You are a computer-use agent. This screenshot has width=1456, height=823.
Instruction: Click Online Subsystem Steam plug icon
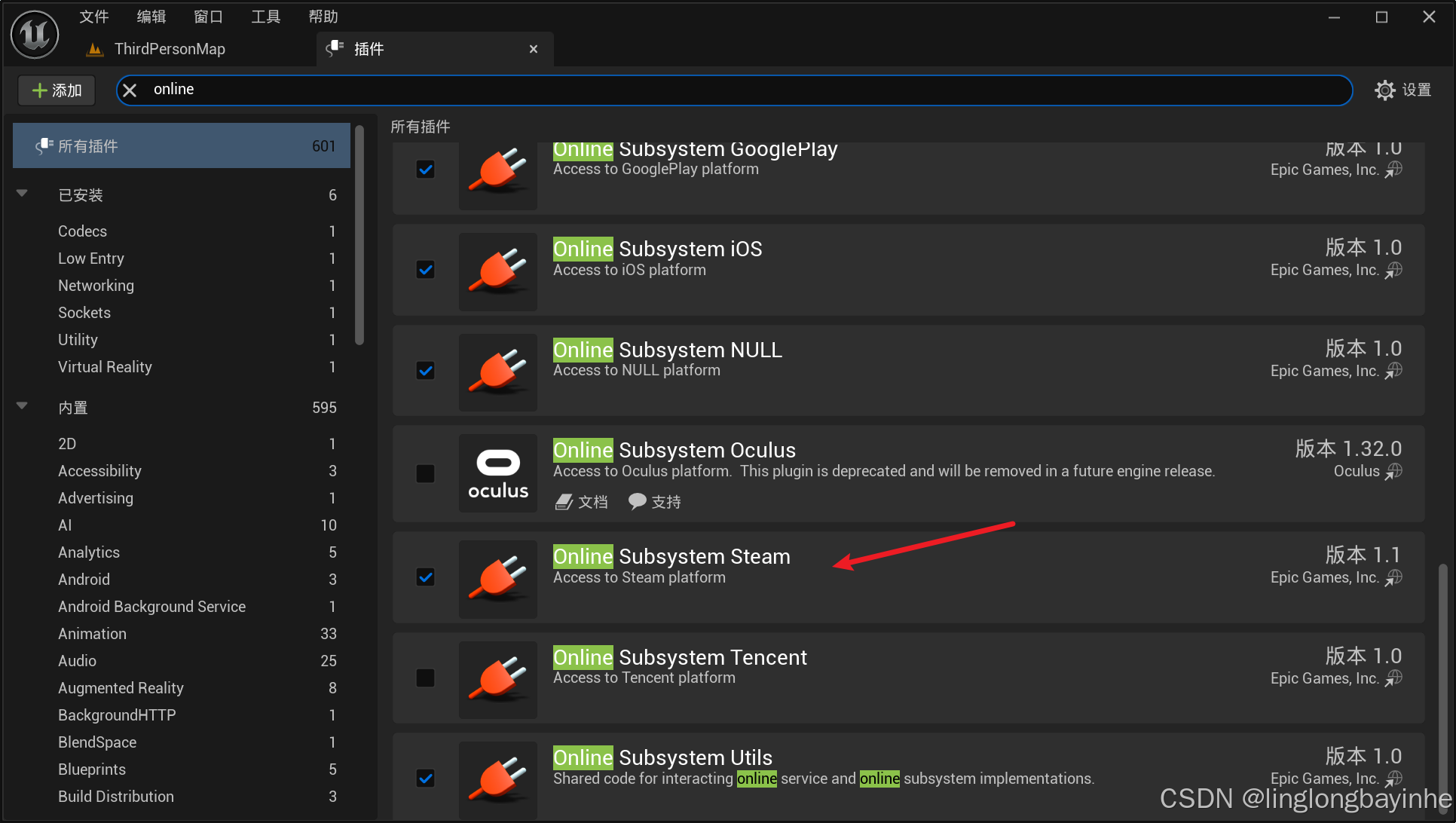[498, 579]
